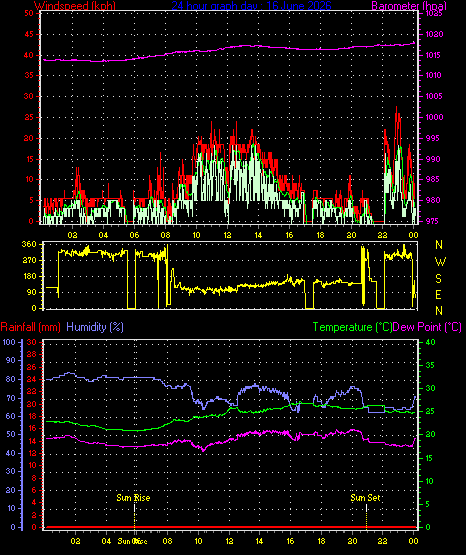Click the 45 value on windspeed axis
The image size is (466, 555).
[29, 34]
